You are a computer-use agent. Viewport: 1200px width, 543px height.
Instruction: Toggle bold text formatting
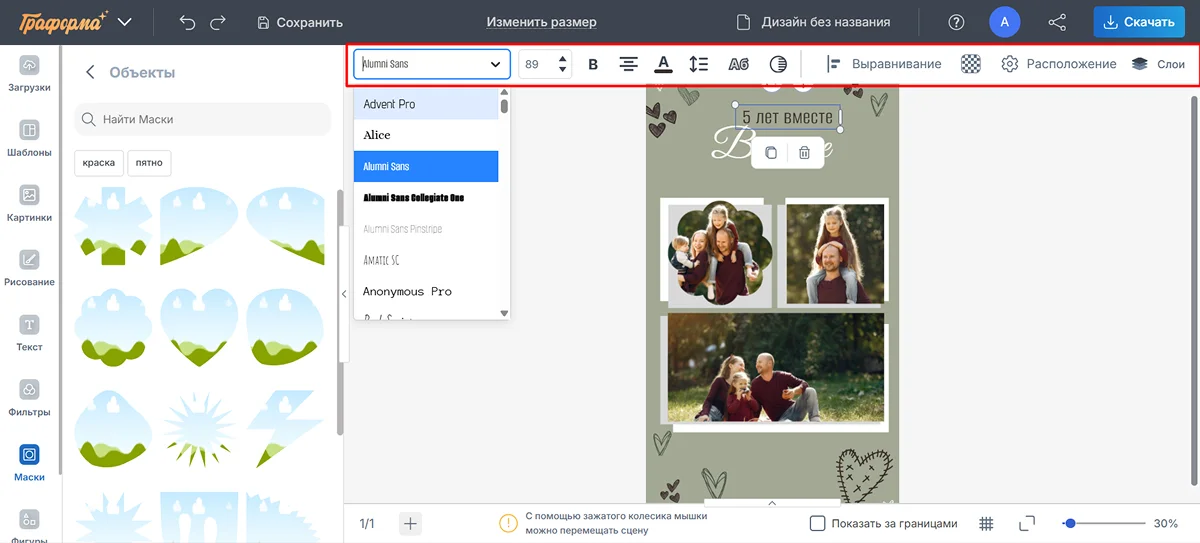click(x=593, y=65)
